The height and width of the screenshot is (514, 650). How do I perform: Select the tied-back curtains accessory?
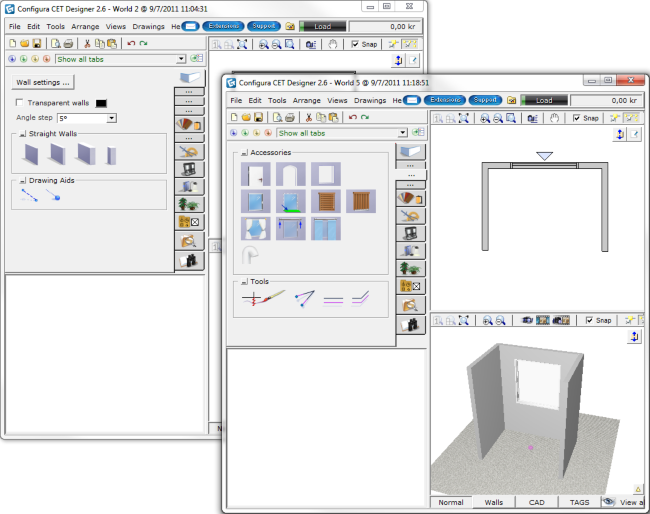255,229
